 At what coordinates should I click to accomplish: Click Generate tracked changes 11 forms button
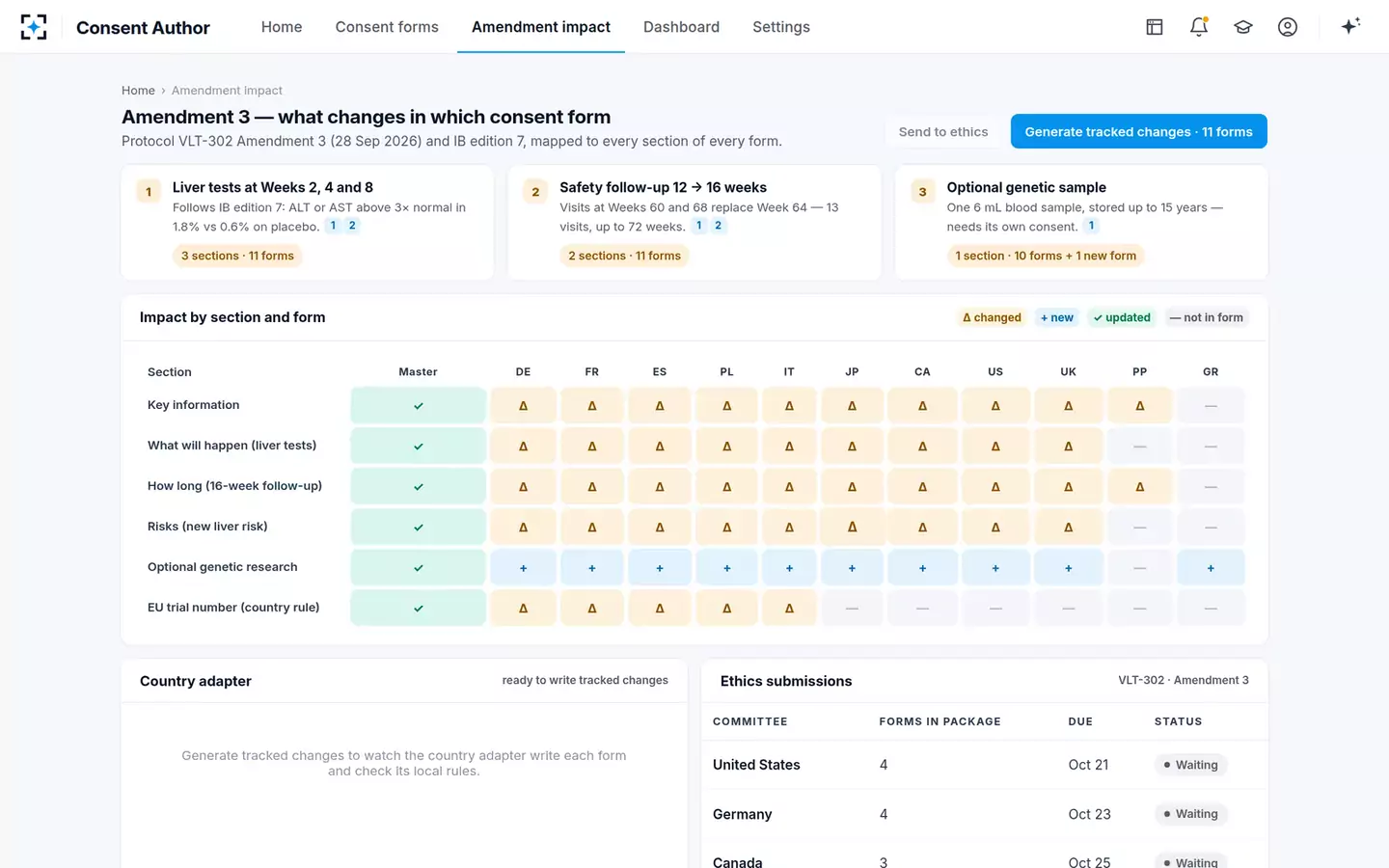point(1138,132)
